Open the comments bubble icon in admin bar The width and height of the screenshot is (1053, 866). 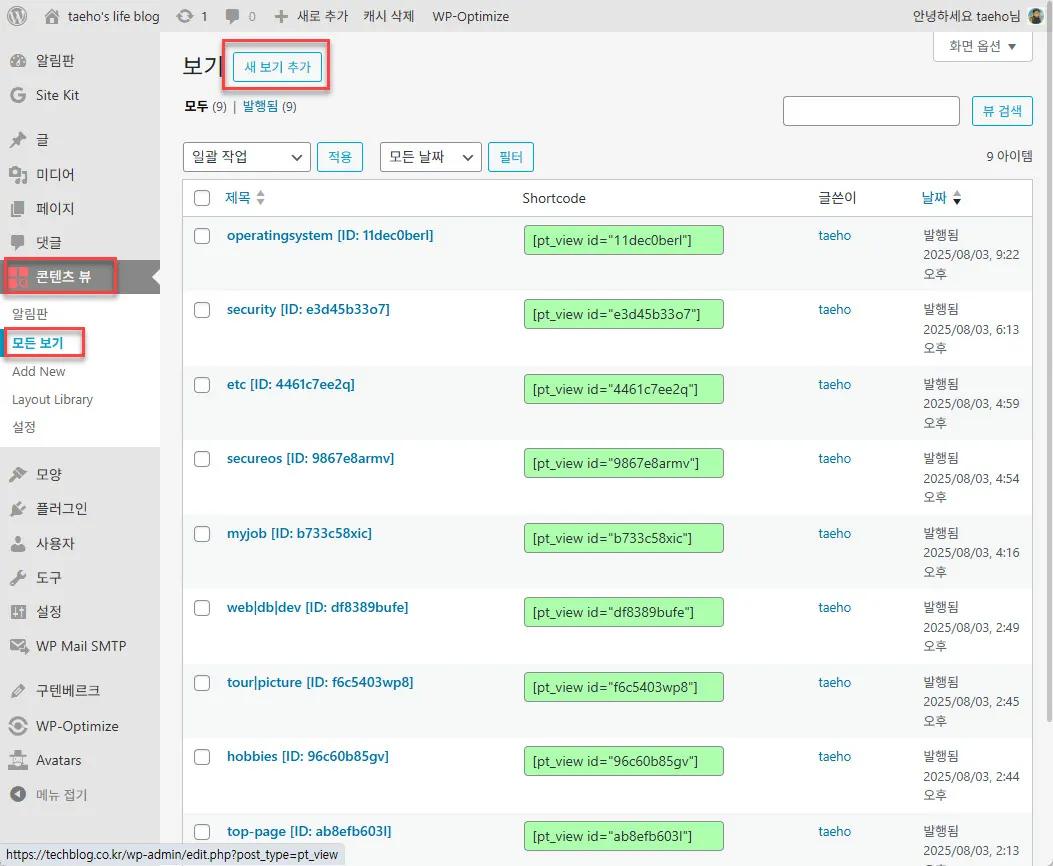point(232,16)
